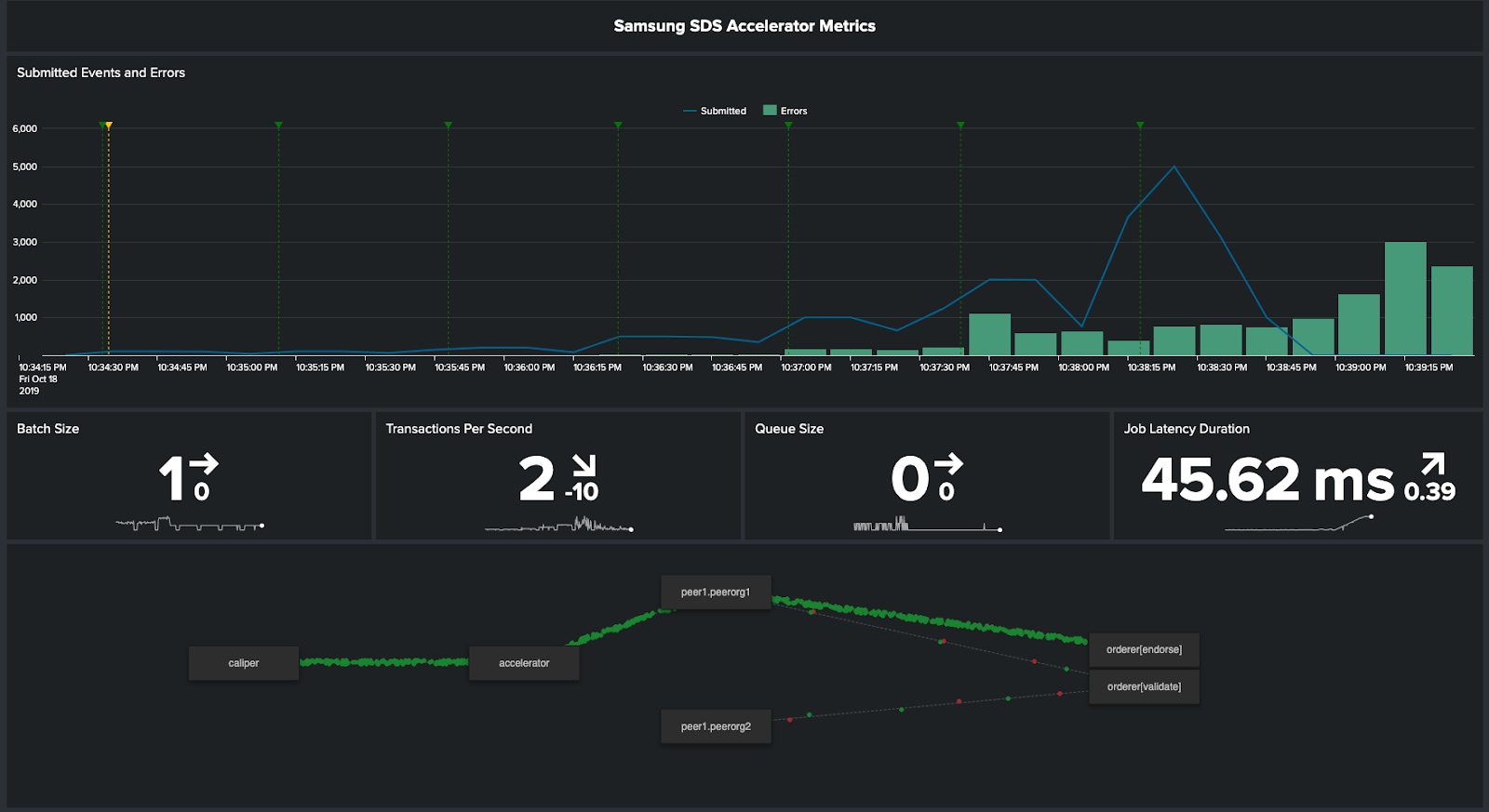
Task: Click the Batch Size sparkline
Action: coord(190,526)
